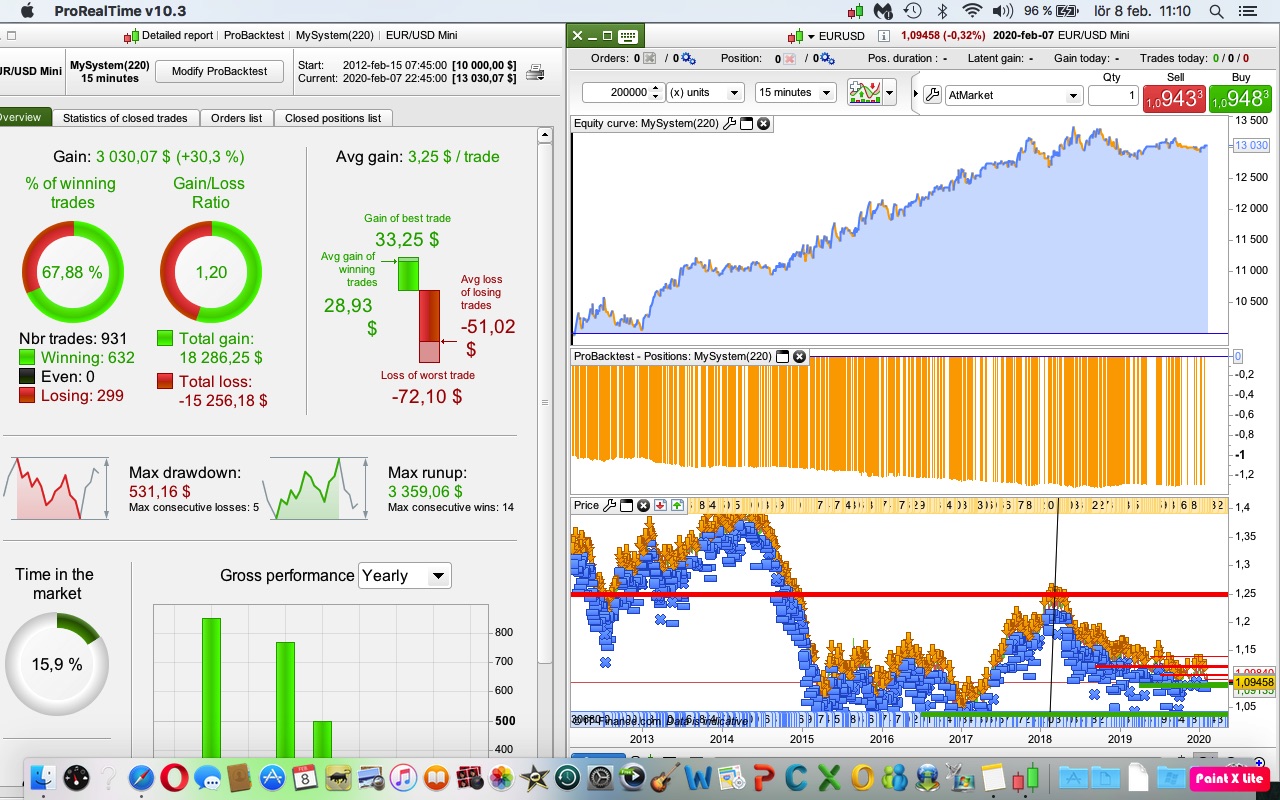This screenshot has width=1280, height=800.
Task: Open the App Store from the Dock
Action: point(273,777)
